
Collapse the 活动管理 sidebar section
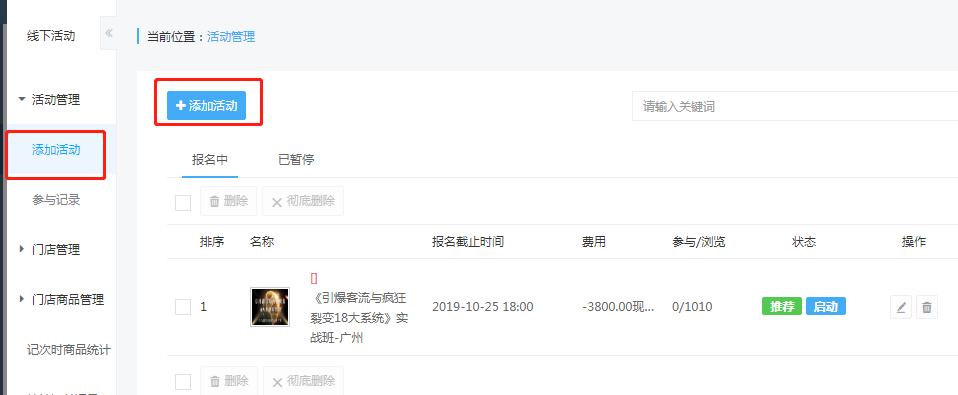click(x=49, y=100)
